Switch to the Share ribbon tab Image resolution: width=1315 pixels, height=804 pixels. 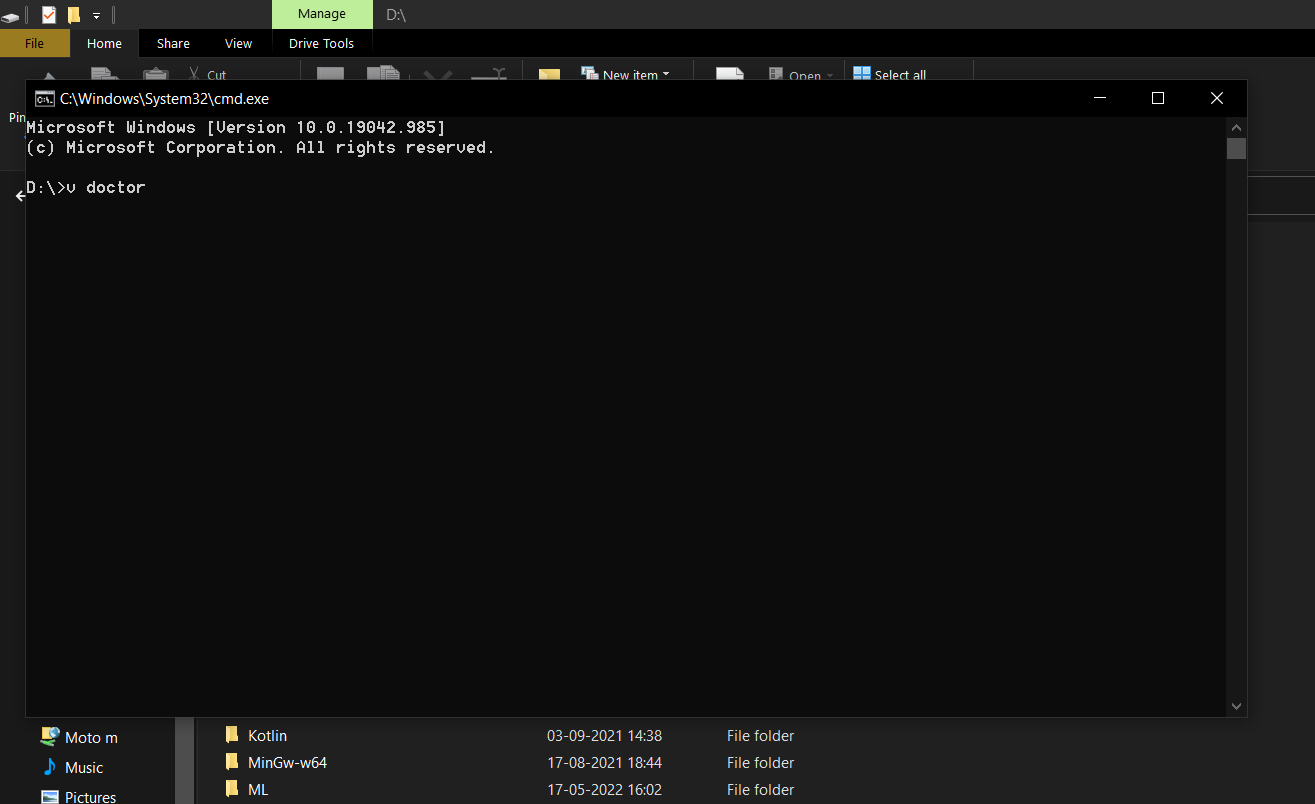click(x=173, y=43)
